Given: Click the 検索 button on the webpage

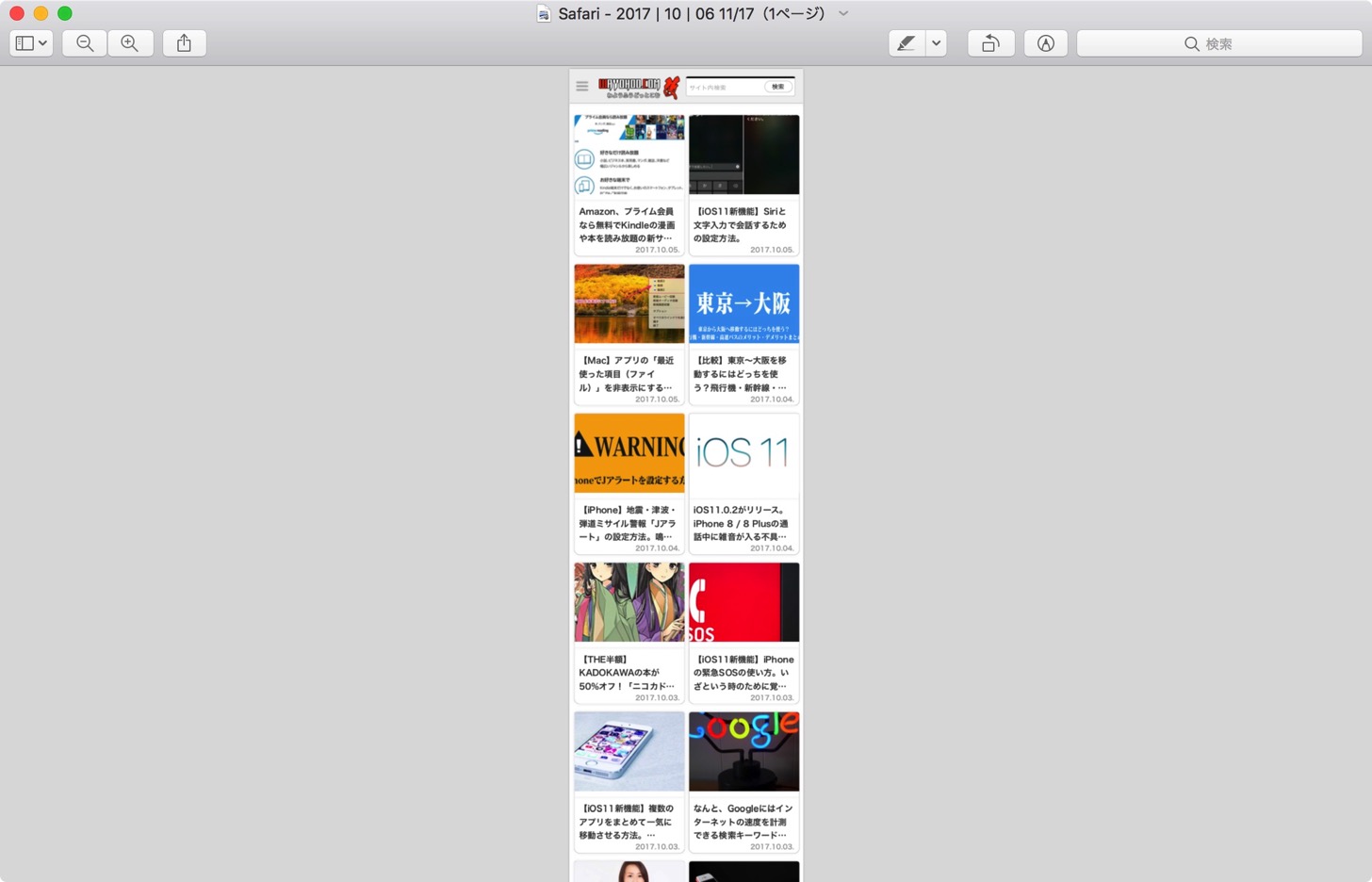Looking at the screenshot, I should click(778, 87).
